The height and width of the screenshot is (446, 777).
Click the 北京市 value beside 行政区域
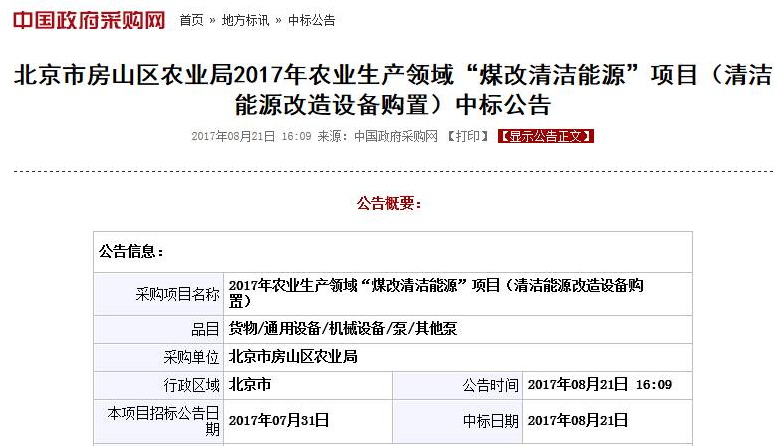[250, 385]
